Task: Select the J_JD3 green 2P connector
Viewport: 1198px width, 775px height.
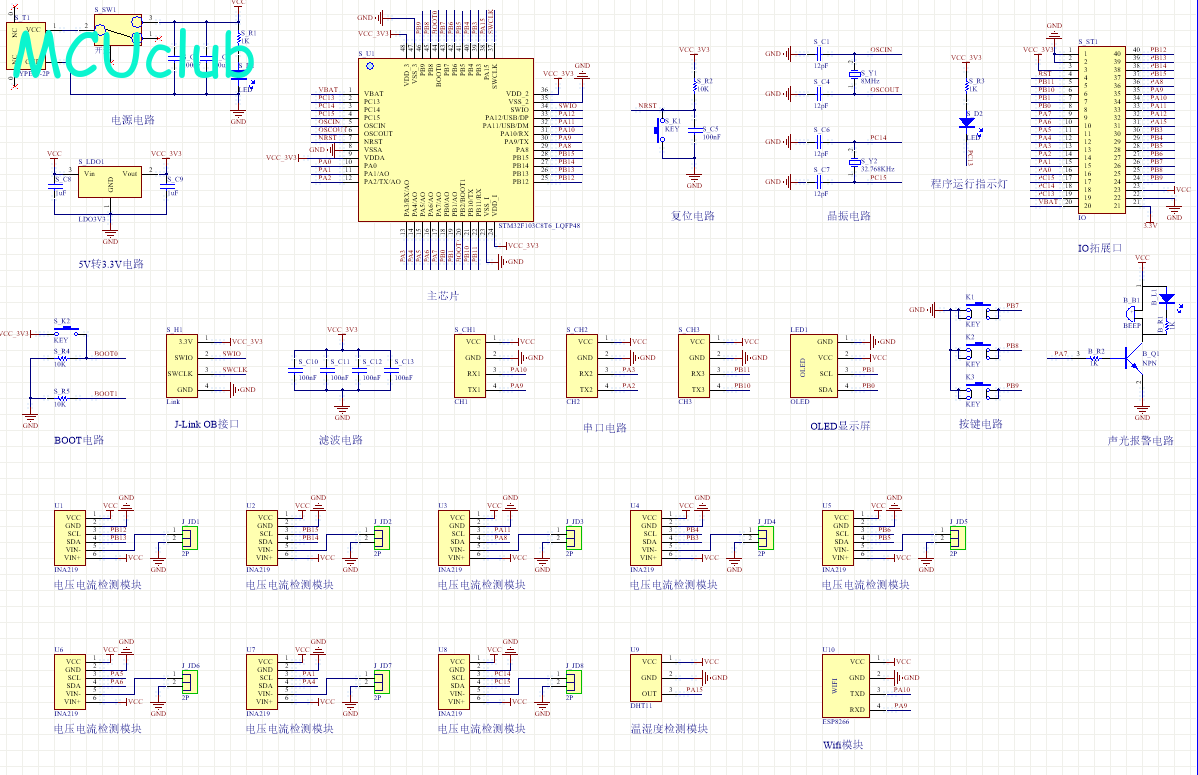Action: tap(573, 537)
